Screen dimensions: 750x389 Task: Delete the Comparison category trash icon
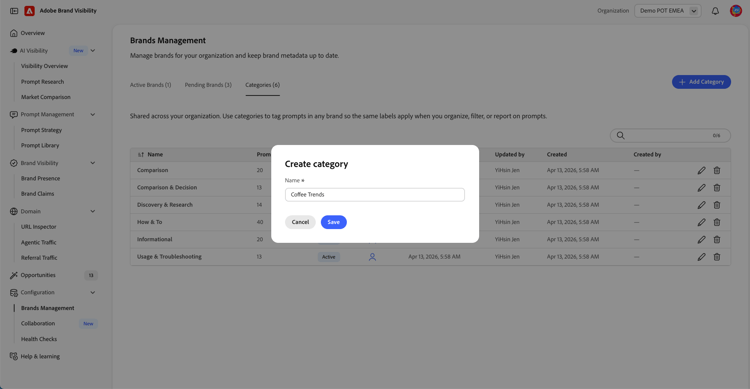(717, 170)
